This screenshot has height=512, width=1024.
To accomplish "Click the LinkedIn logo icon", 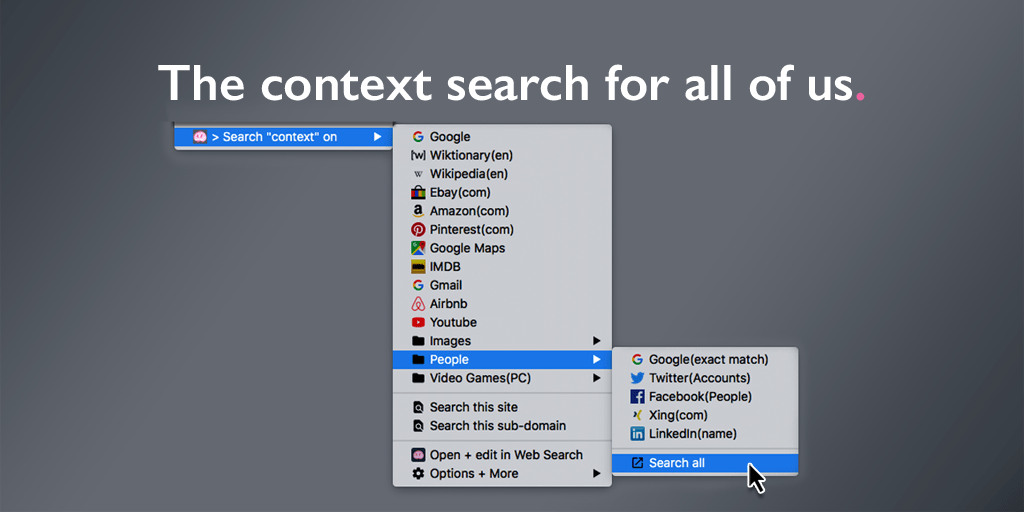I will click(637, 434).
